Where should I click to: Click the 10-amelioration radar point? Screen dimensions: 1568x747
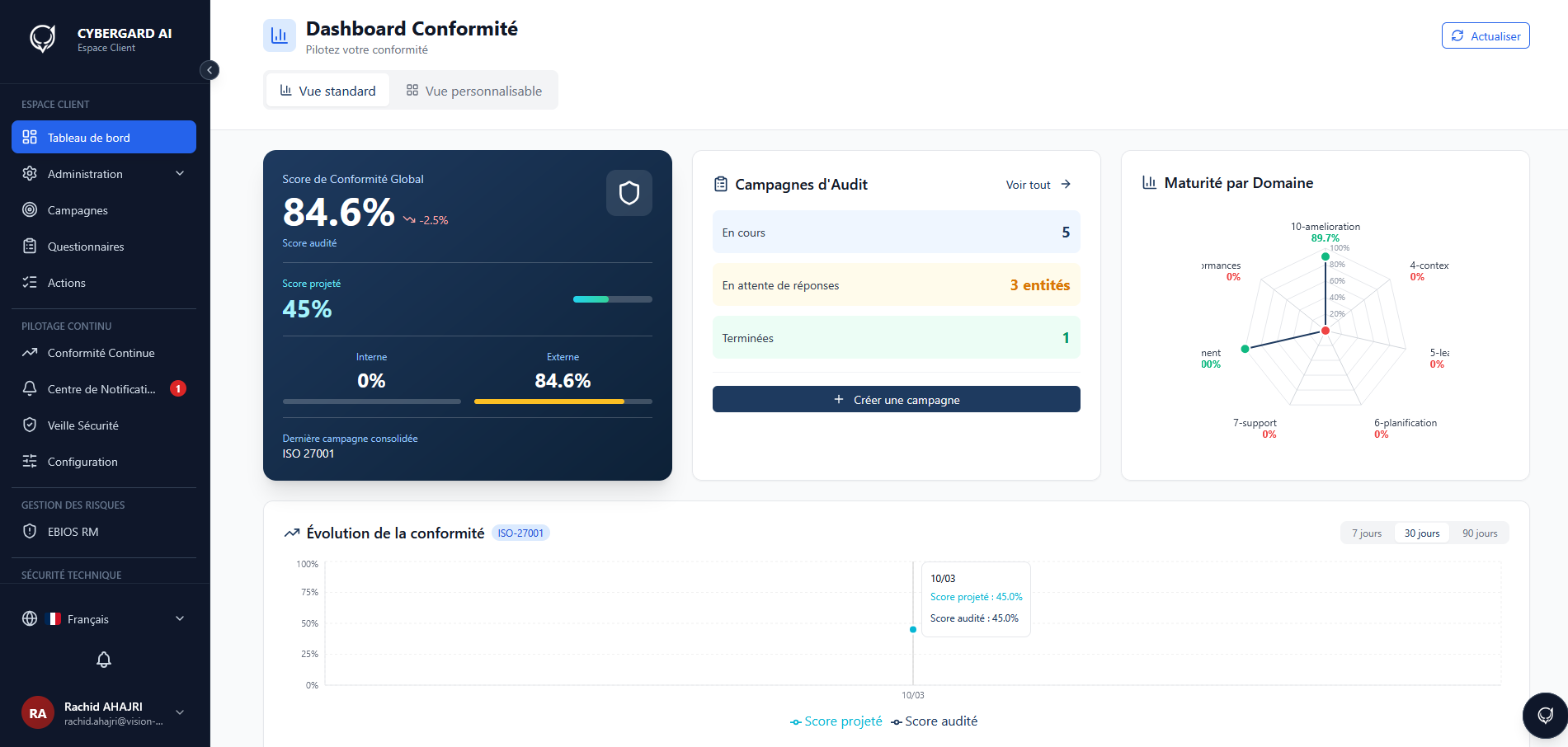(x=1326, y=256)
